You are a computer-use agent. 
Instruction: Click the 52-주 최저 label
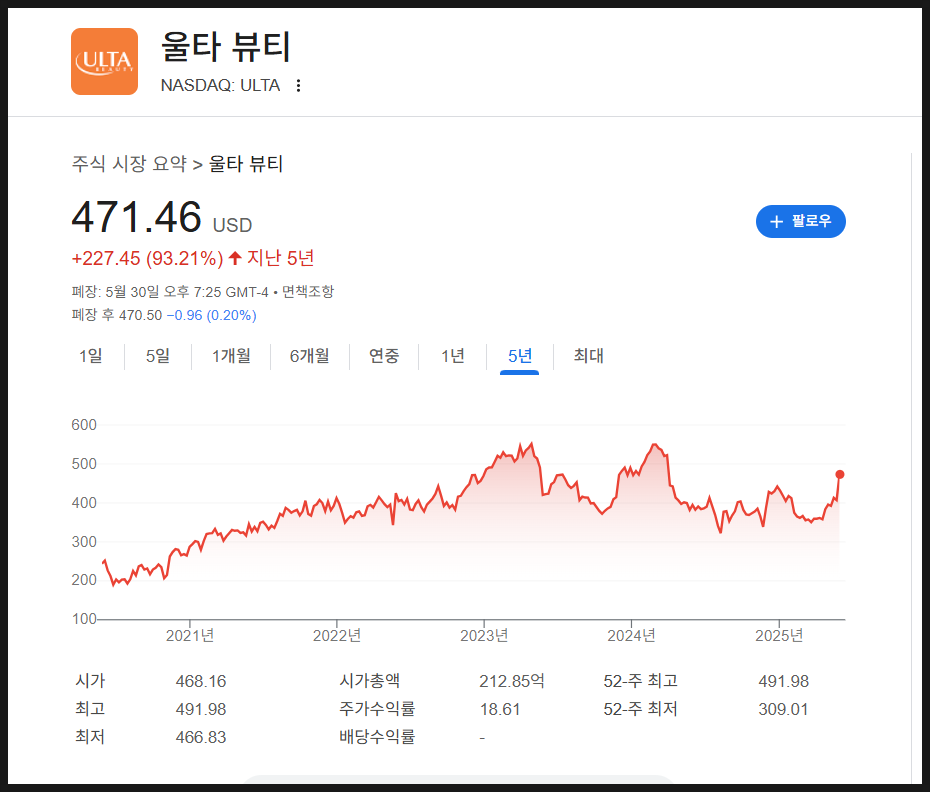coord(641,708)
